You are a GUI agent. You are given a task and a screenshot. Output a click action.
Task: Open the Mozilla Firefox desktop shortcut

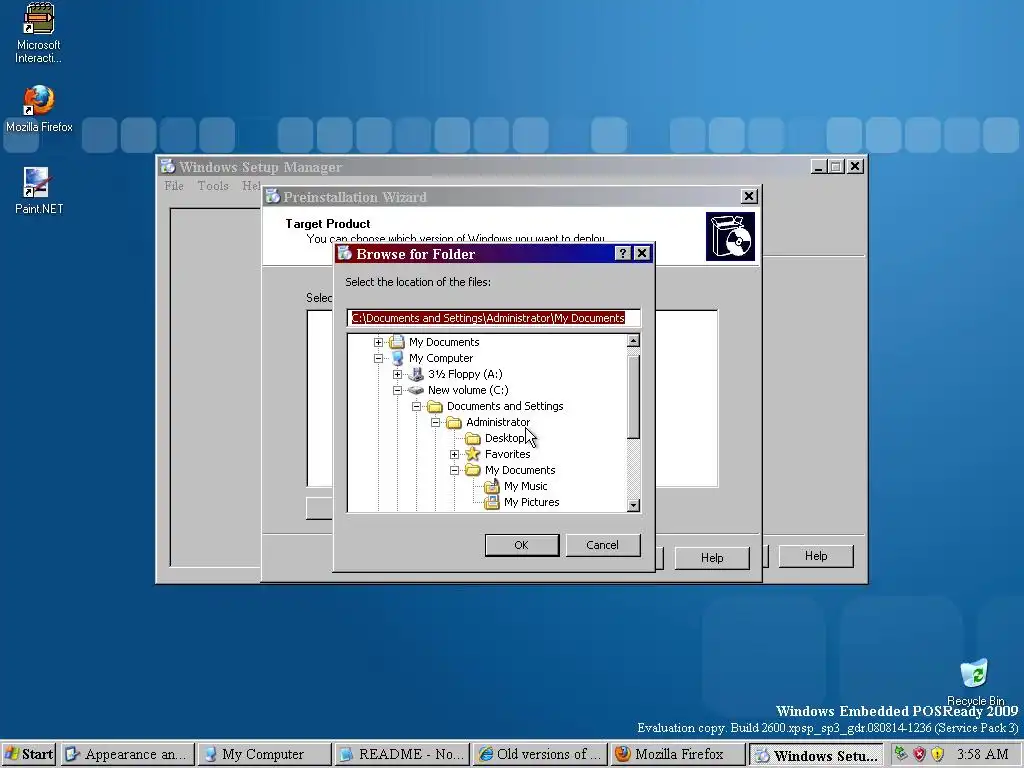click(39, 109)
